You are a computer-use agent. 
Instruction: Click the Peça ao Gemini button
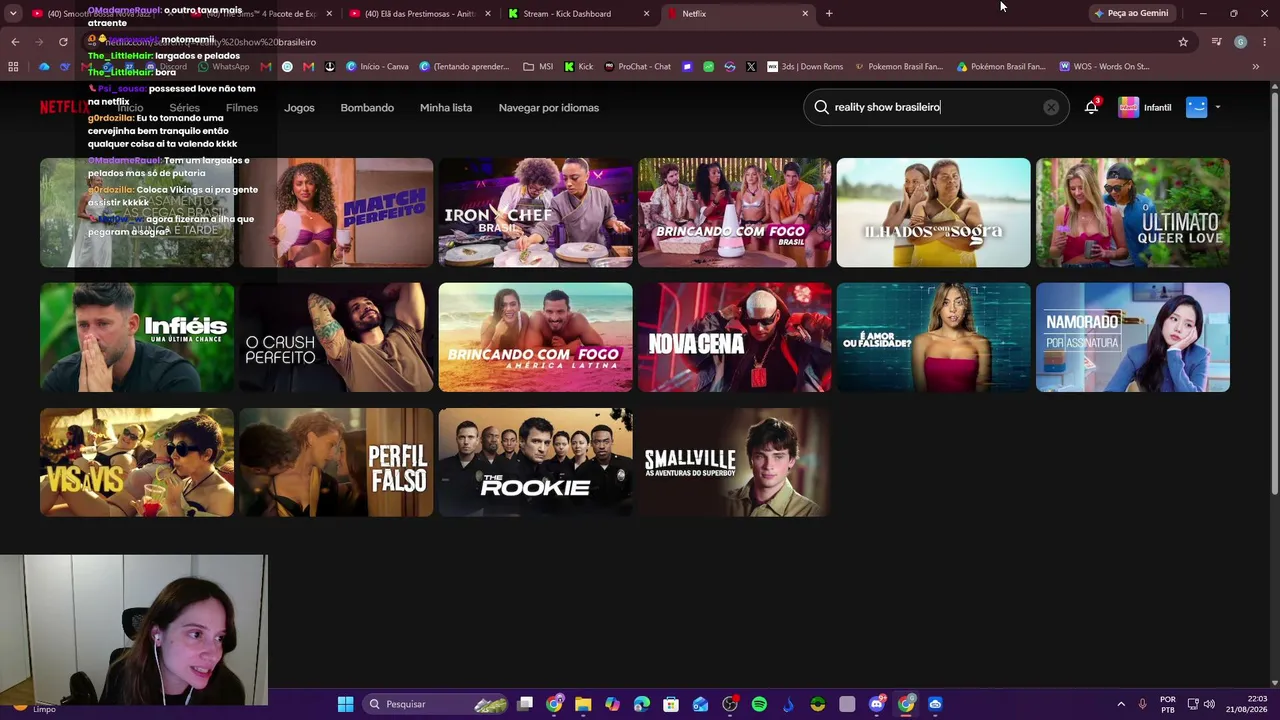[1131, 14]
